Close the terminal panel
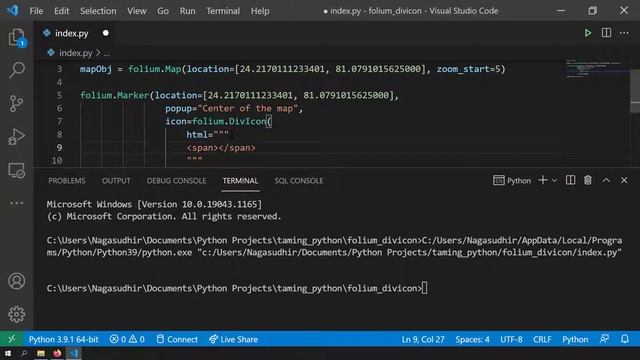The image size is (640, 360). [x=624, y=180]
